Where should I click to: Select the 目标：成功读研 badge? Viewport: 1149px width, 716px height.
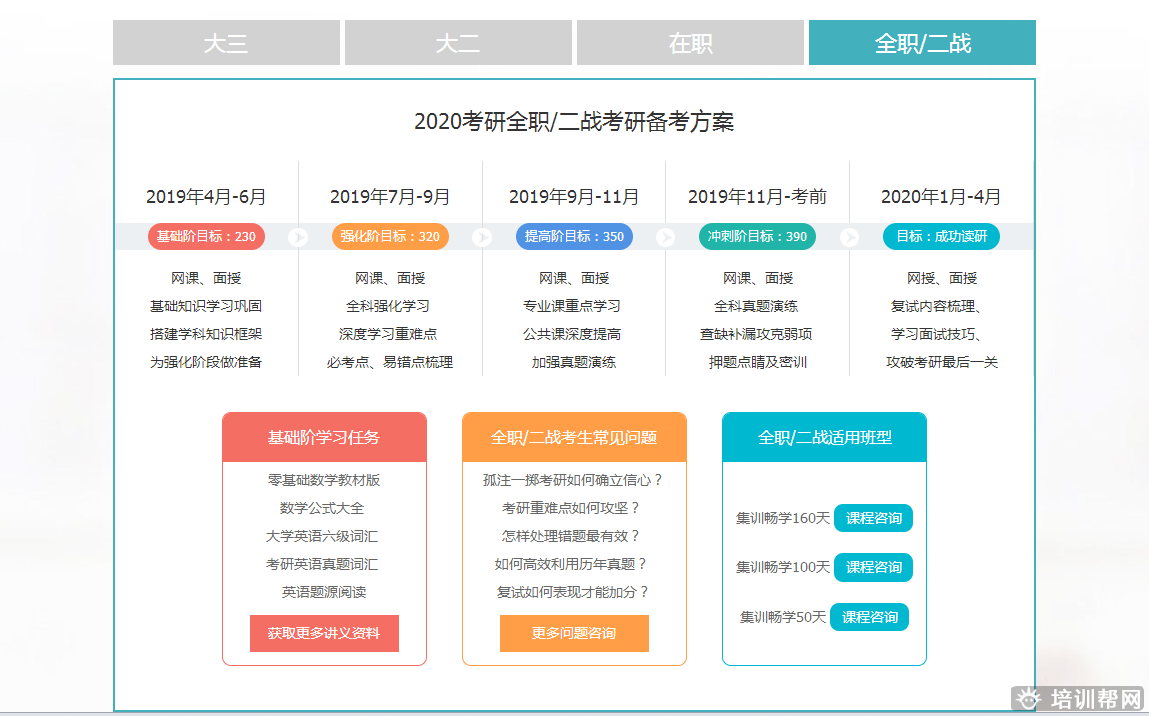pyautogui.click(x=941, y=237)
